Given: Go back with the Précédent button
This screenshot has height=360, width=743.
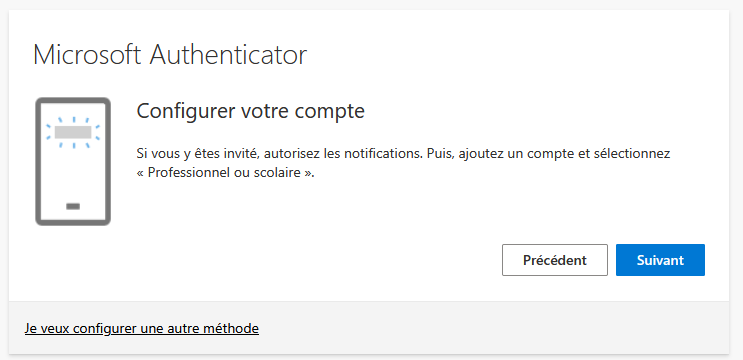Looking at the screenshot, I should tap(555, 260).
